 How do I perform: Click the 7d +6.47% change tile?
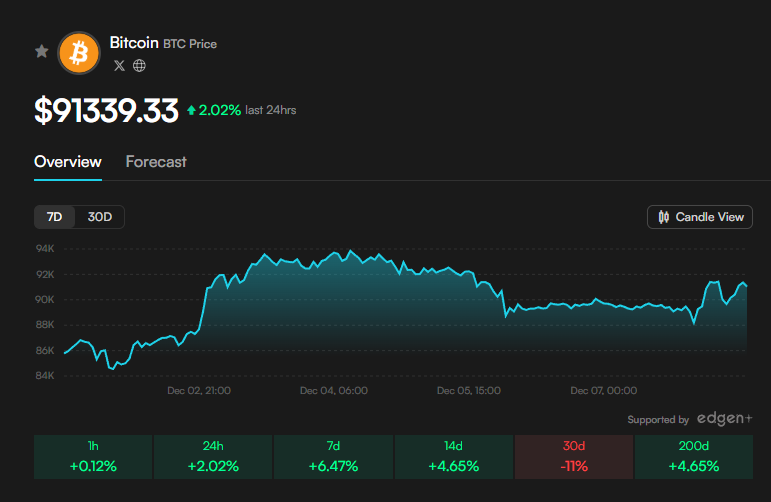click(x=333, y=457)
